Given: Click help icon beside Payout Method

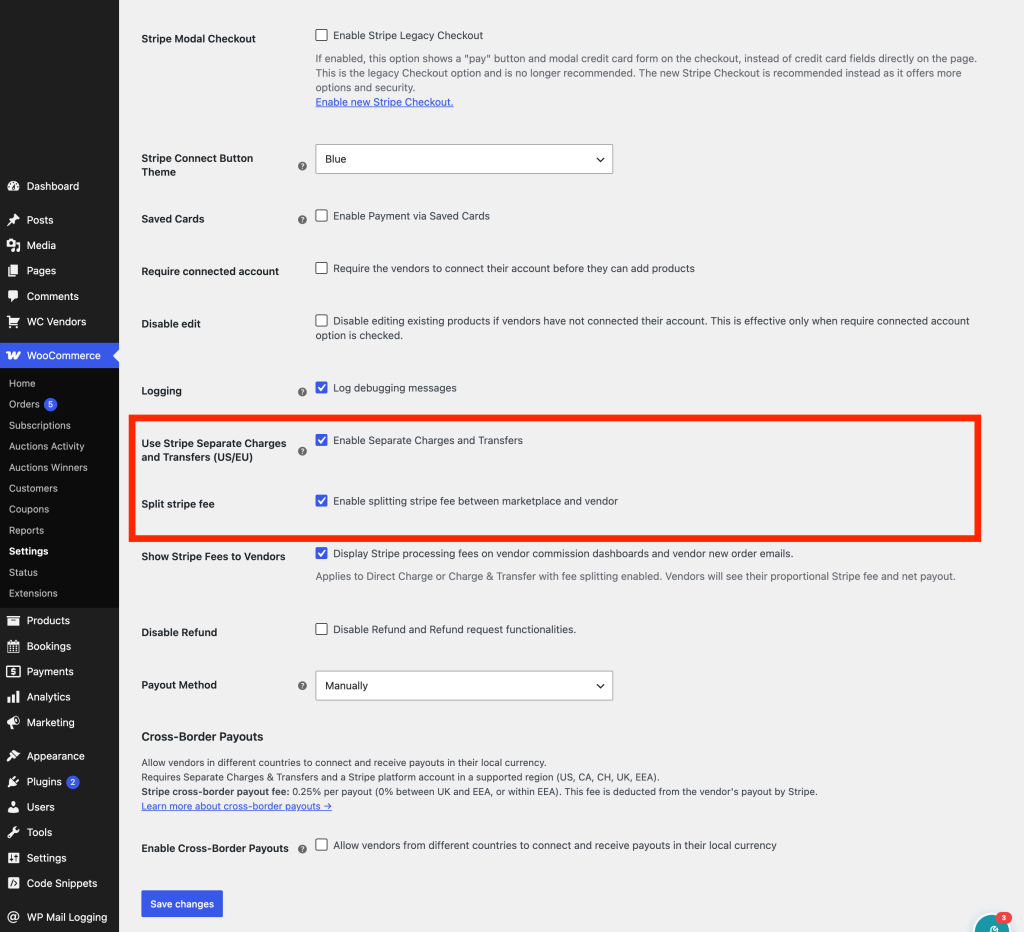Looking at the screenshot, I should [302, 686].
